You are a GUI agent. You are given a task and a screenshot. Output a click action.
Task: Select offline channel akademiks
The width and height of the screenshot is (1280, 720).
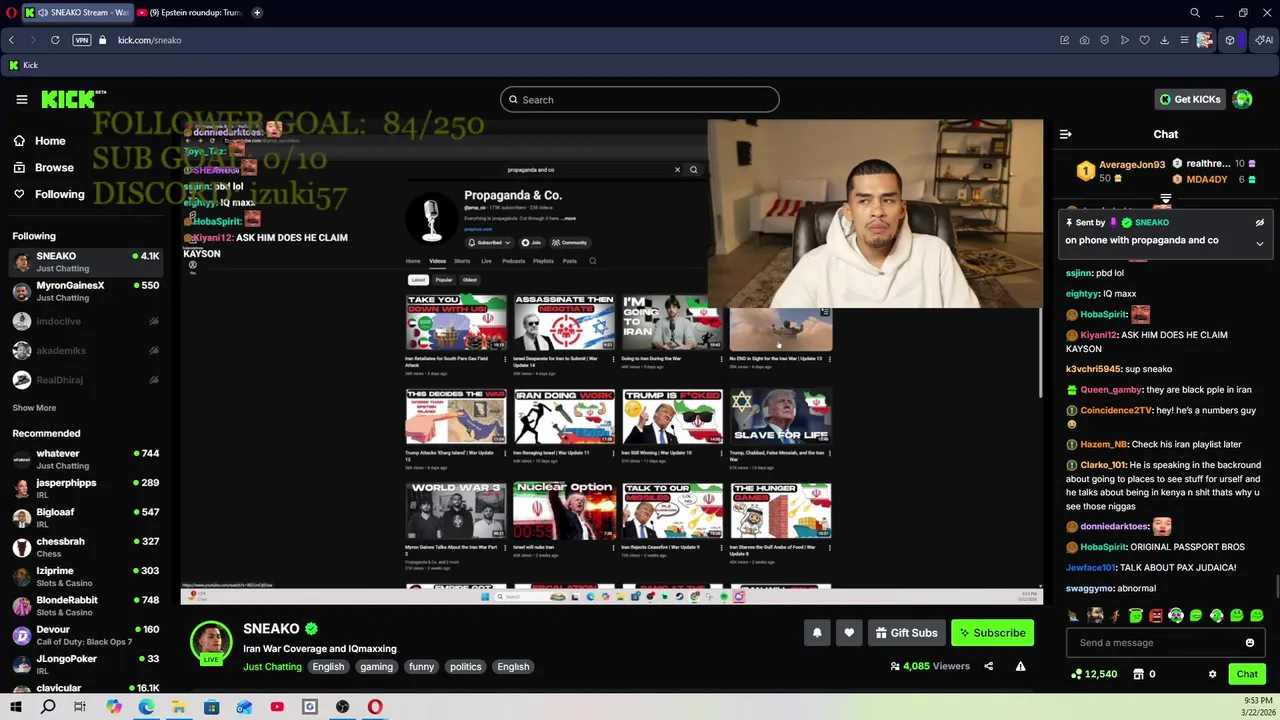(86, 351)
